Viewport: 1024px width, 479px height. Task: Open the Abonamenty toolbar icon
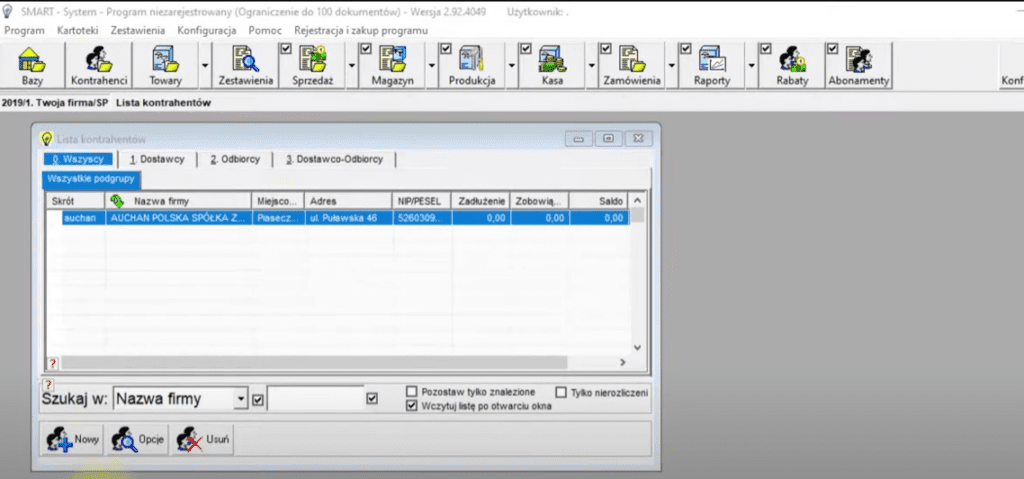[x=858, y=66]
